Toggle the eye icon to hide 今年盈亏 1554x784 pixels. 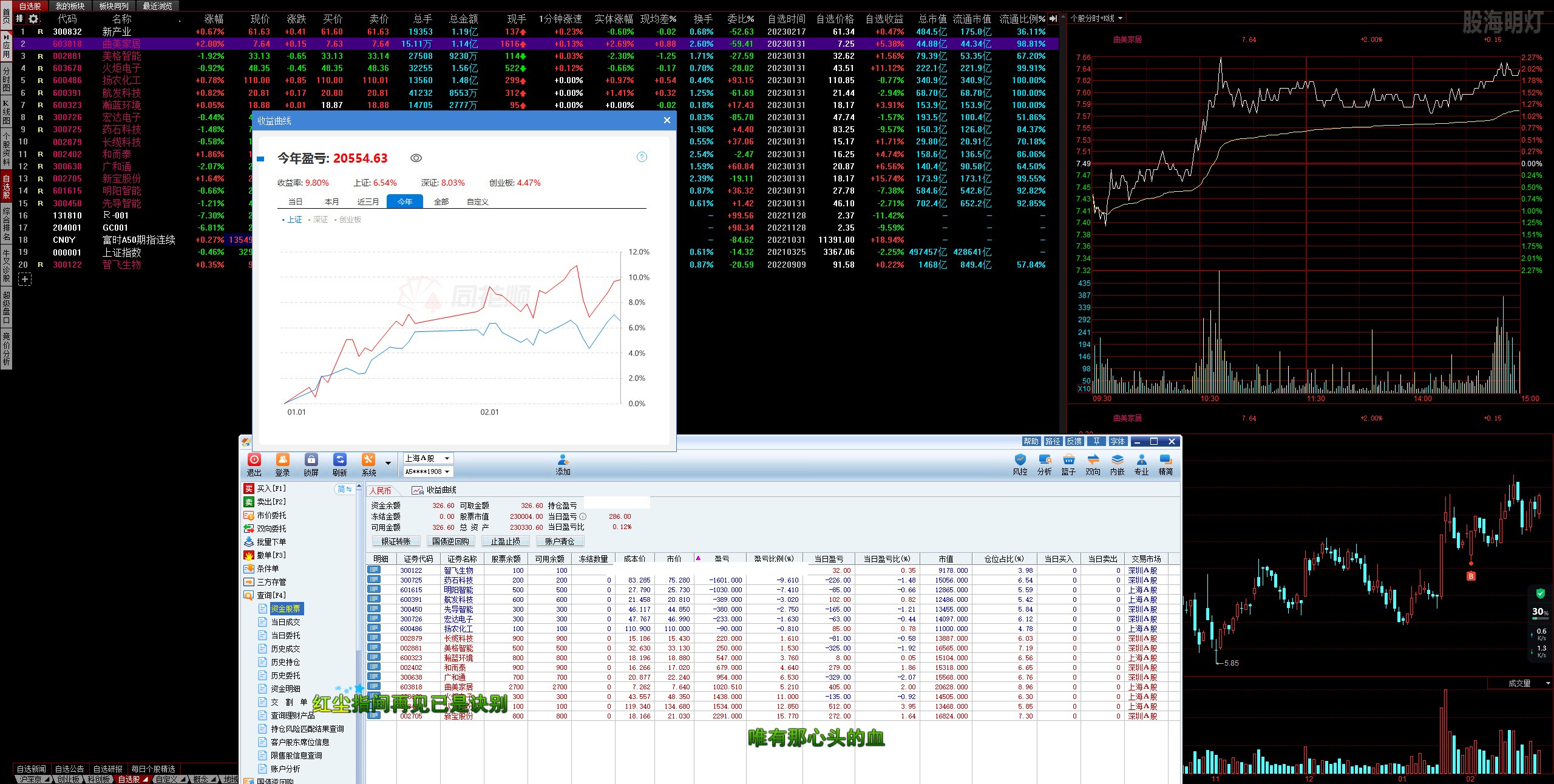click(416, 158)
